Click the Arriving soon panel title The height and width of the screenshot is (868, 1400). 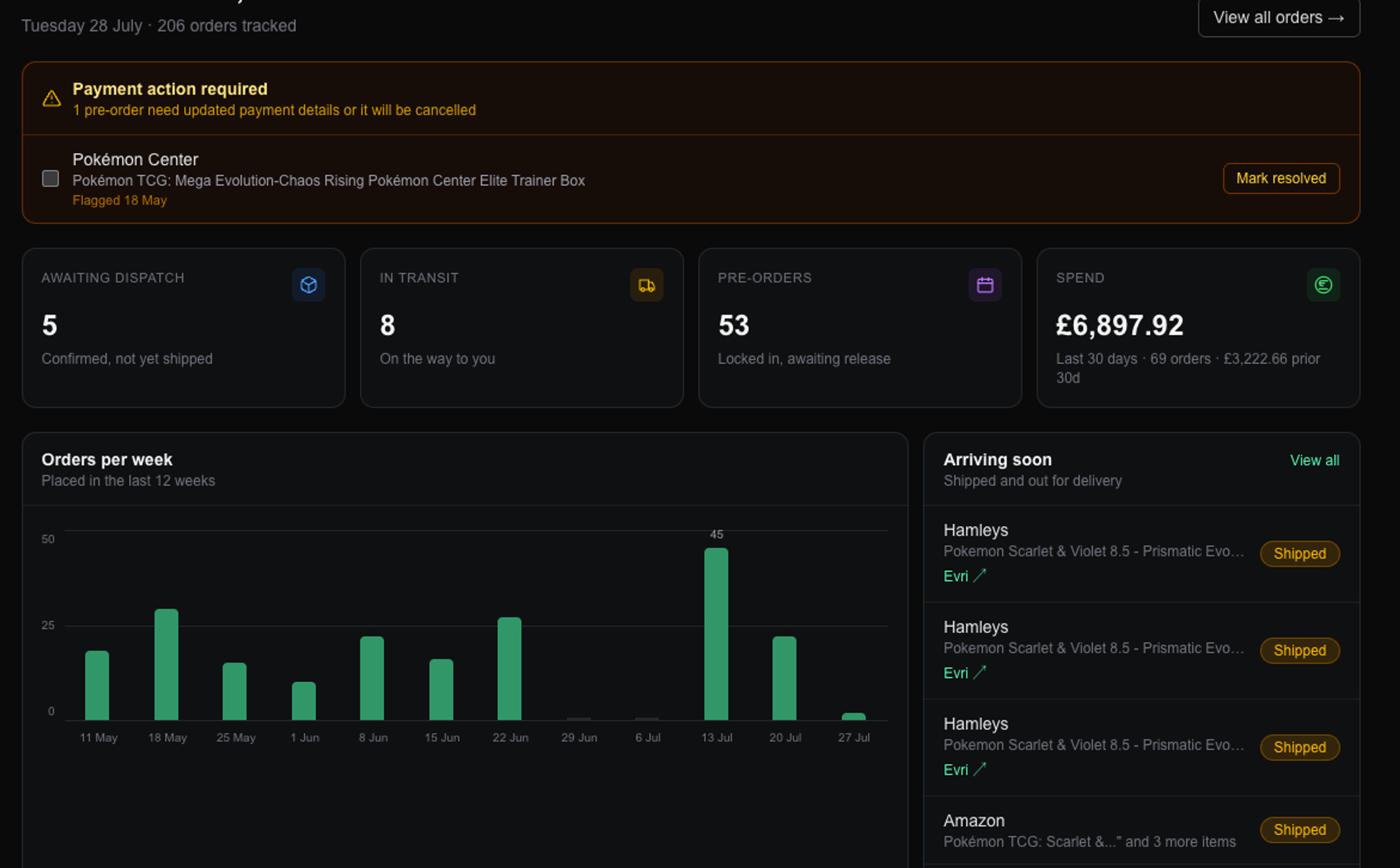(997, 460)
